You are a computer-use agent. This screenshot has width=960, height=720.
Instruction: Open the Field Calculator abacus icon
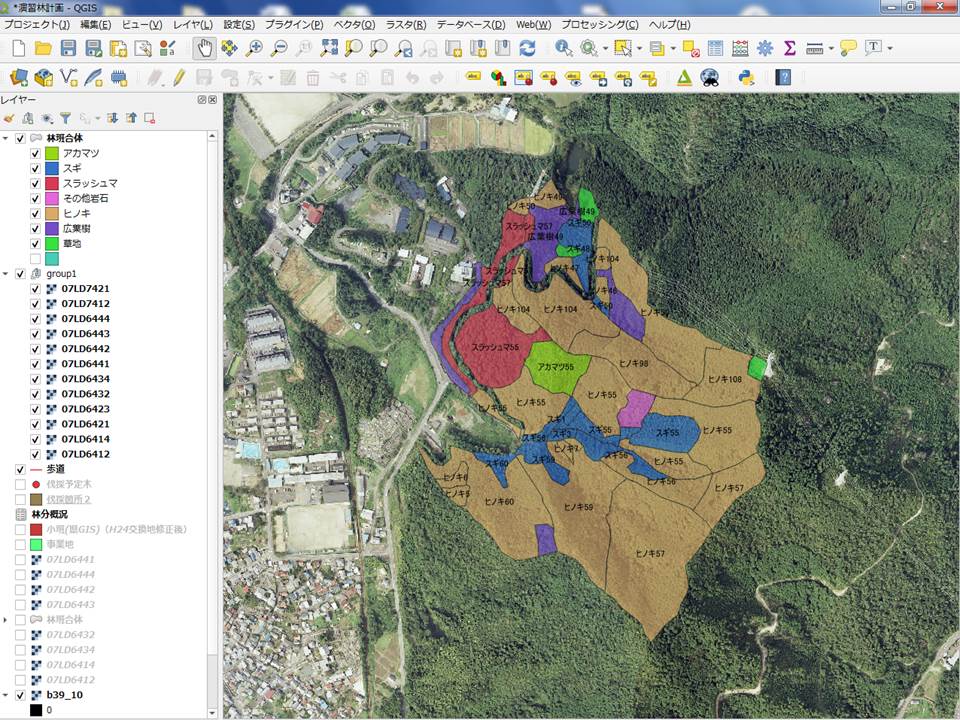740,48
